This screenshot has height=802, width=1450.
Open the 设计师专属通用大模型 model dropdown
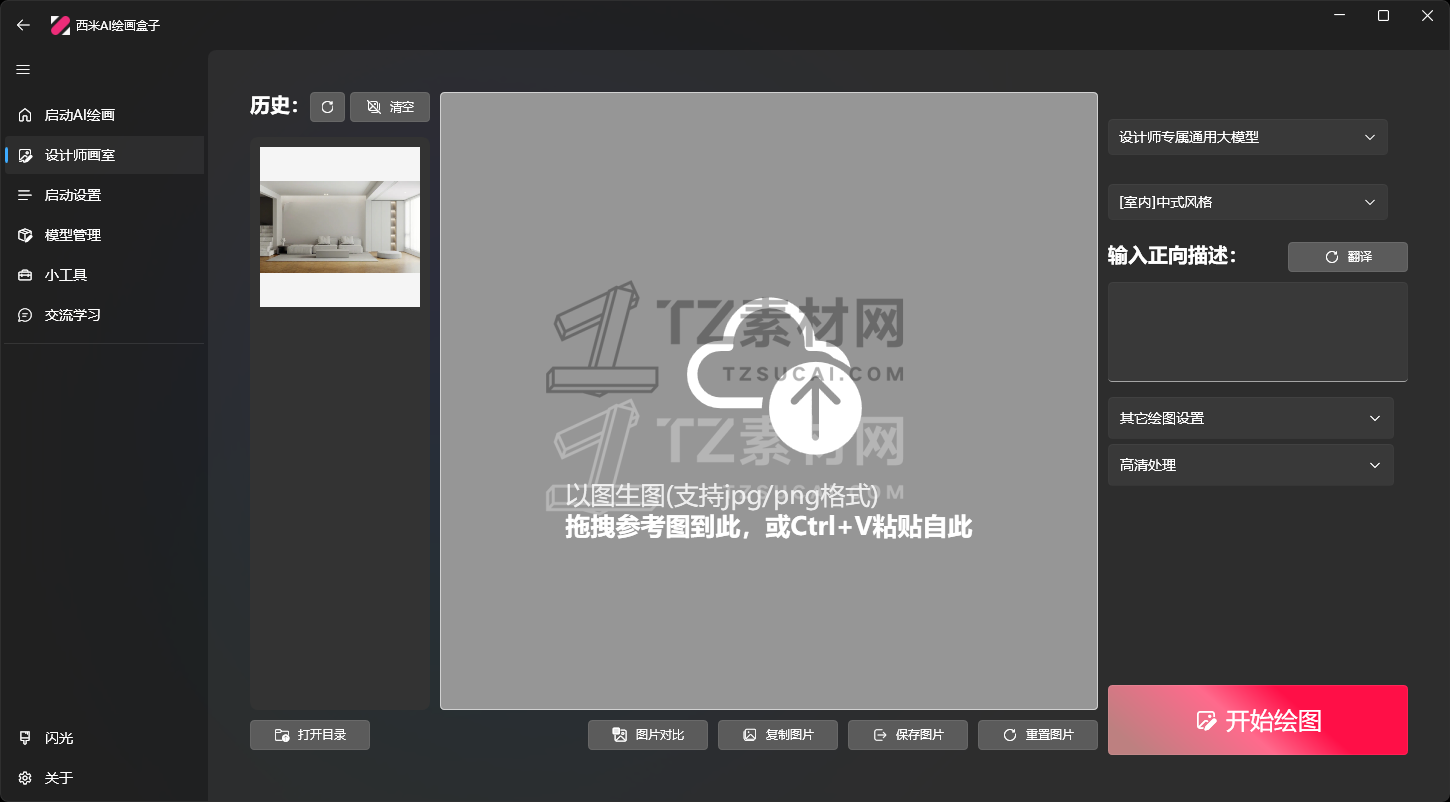[1248, 137]
